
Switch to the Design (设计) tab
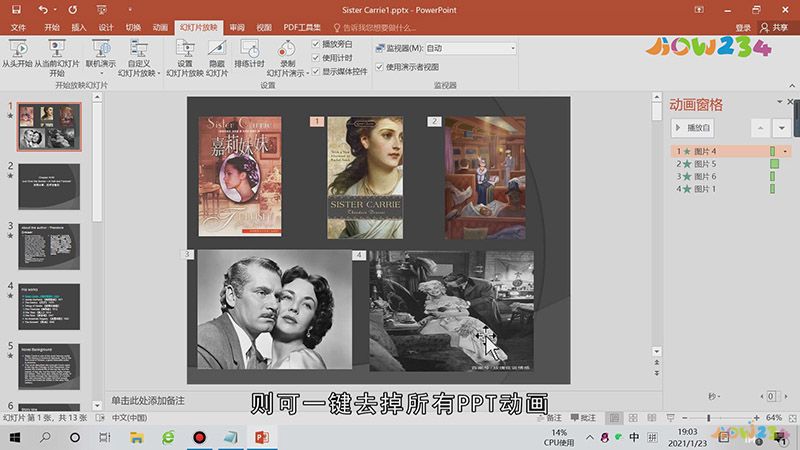[x=106, y=28]
